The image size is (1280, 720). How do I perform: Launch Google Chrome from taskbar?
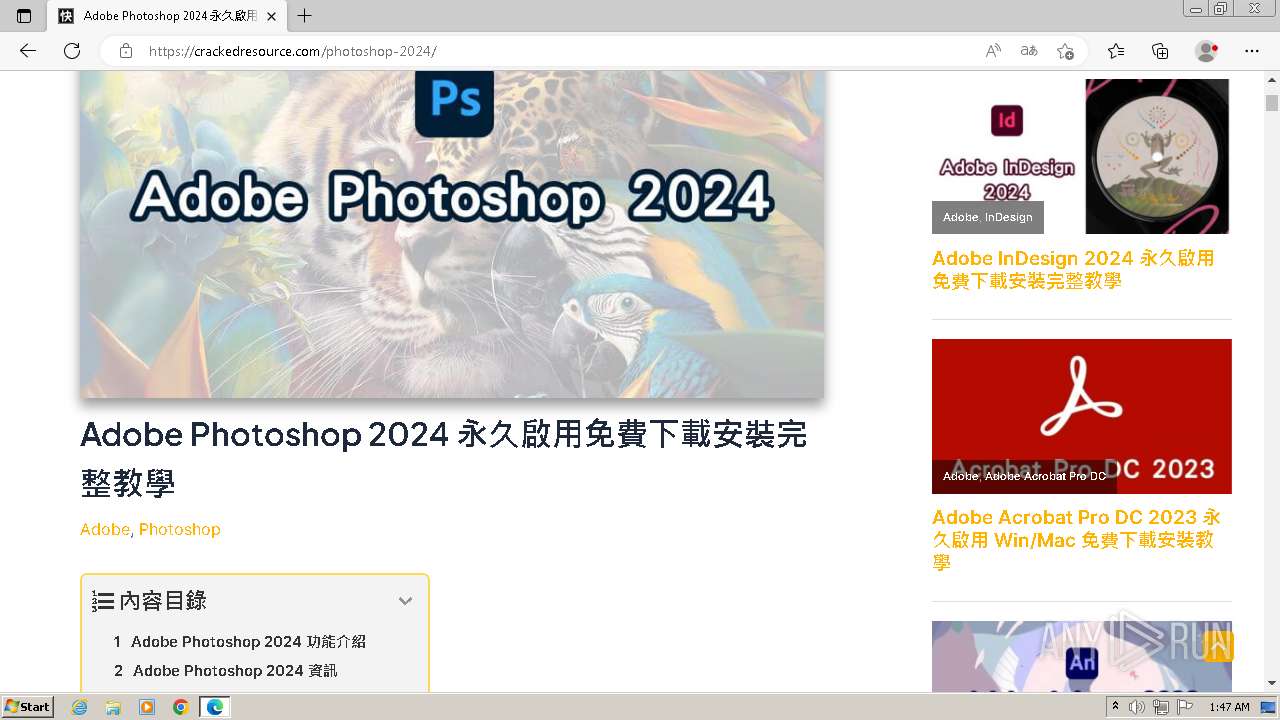[181, 707]
